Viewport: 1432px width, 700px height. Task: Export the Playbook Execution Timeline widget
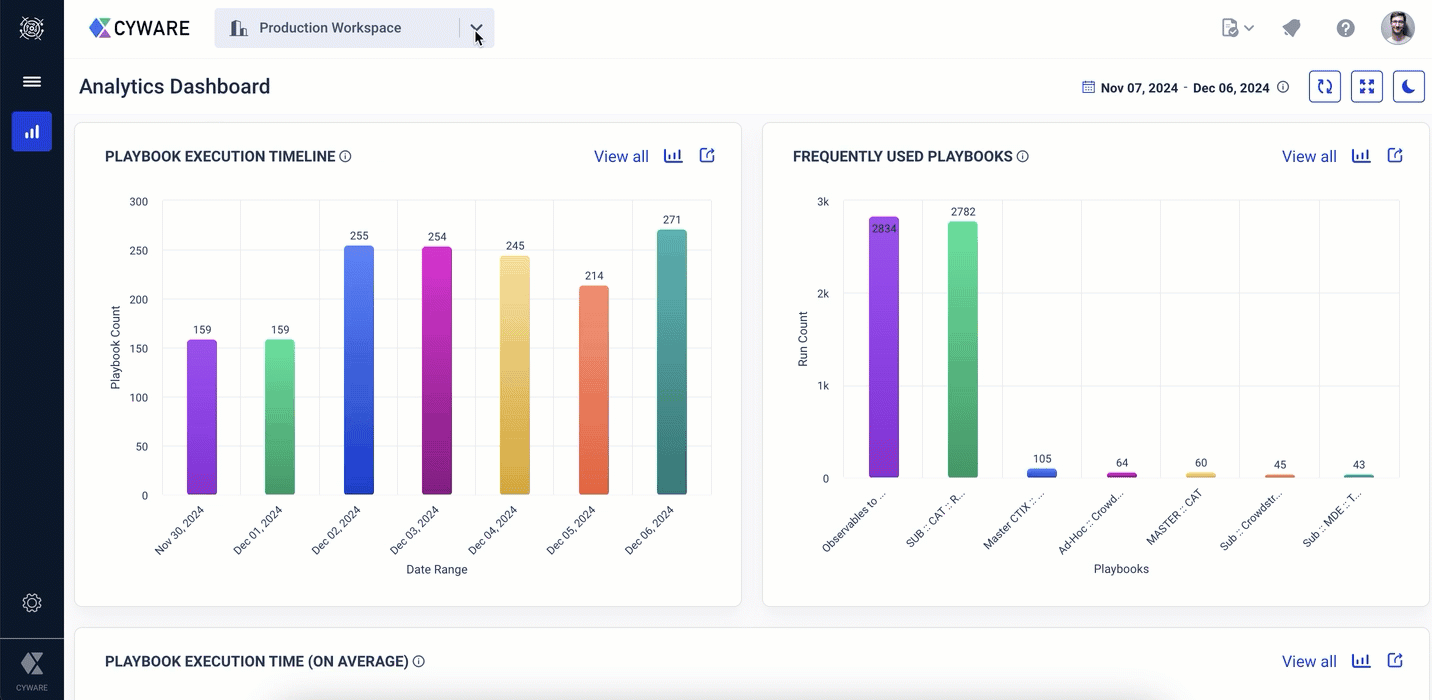(707, 156)
